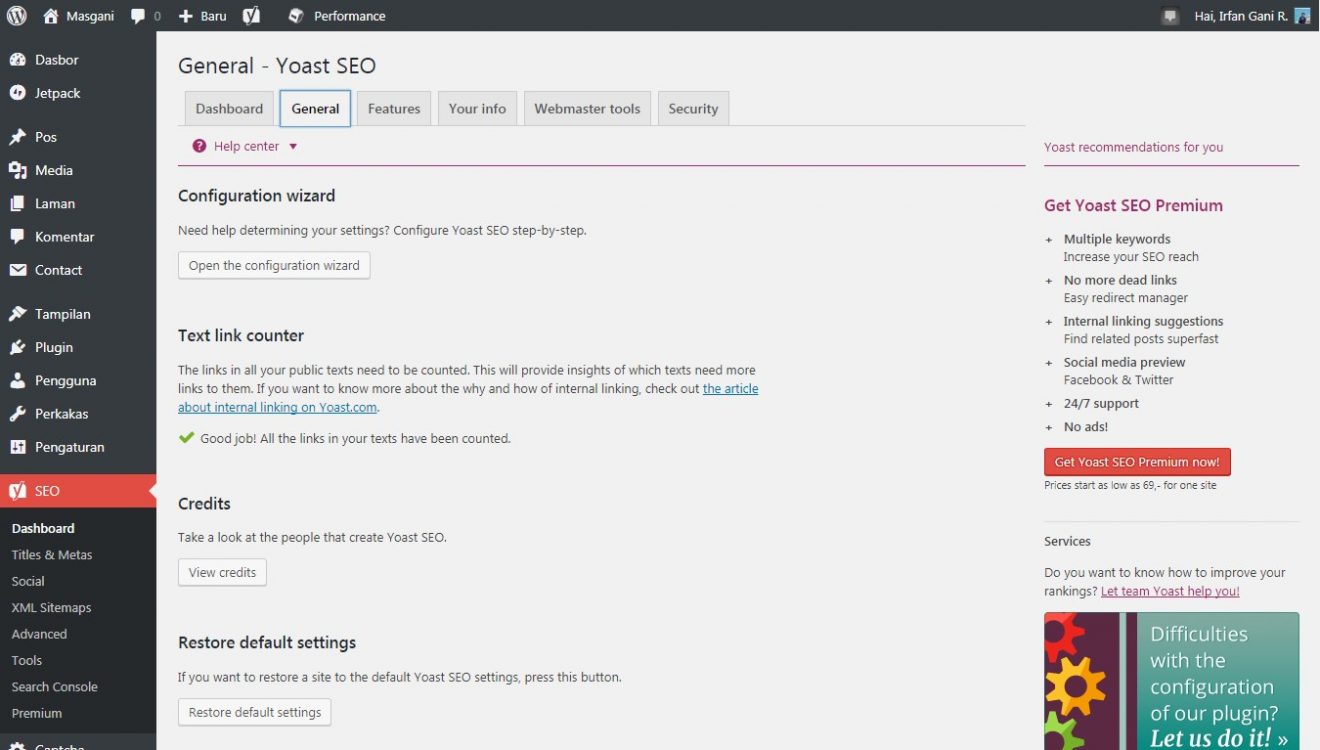
Task: Click the View credits button
Action: tap(222, 572)
